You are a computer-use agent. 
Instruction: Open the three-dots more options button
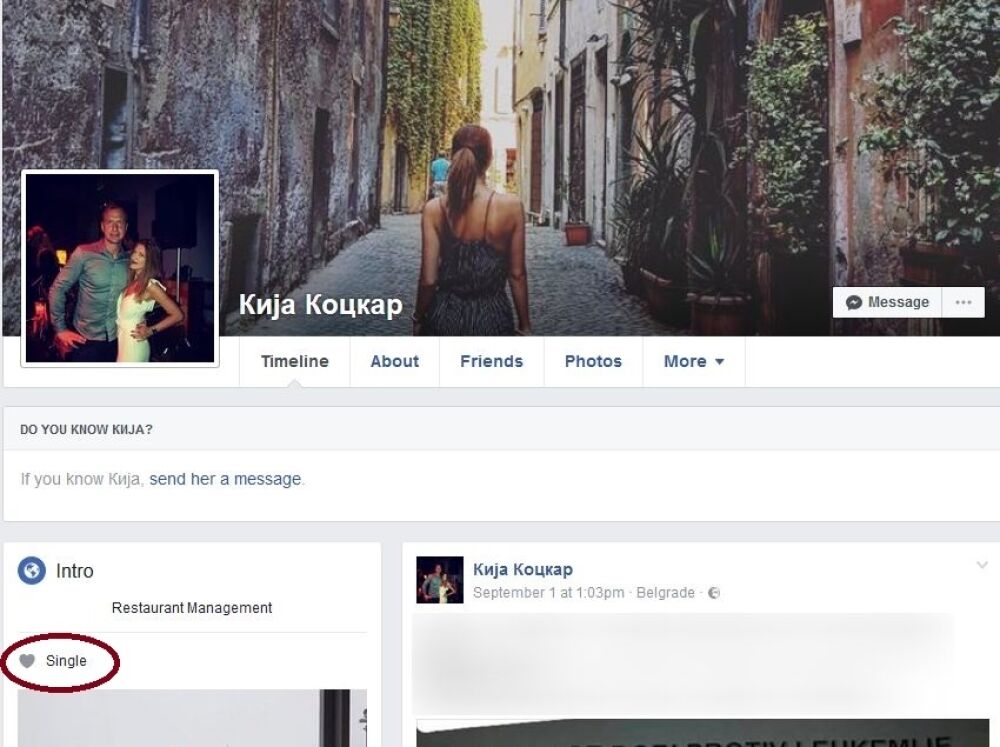[963, 302]
